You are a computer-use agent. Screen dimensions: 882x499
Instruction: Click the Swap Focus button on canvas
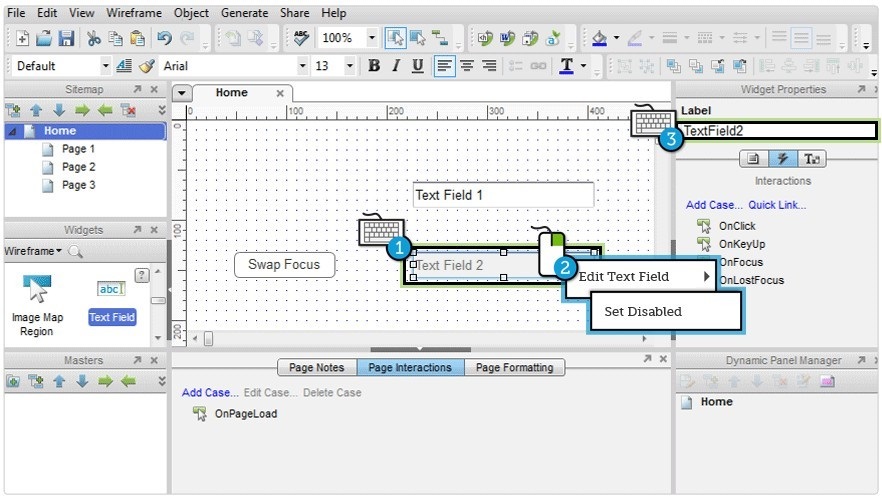[284, 265]
